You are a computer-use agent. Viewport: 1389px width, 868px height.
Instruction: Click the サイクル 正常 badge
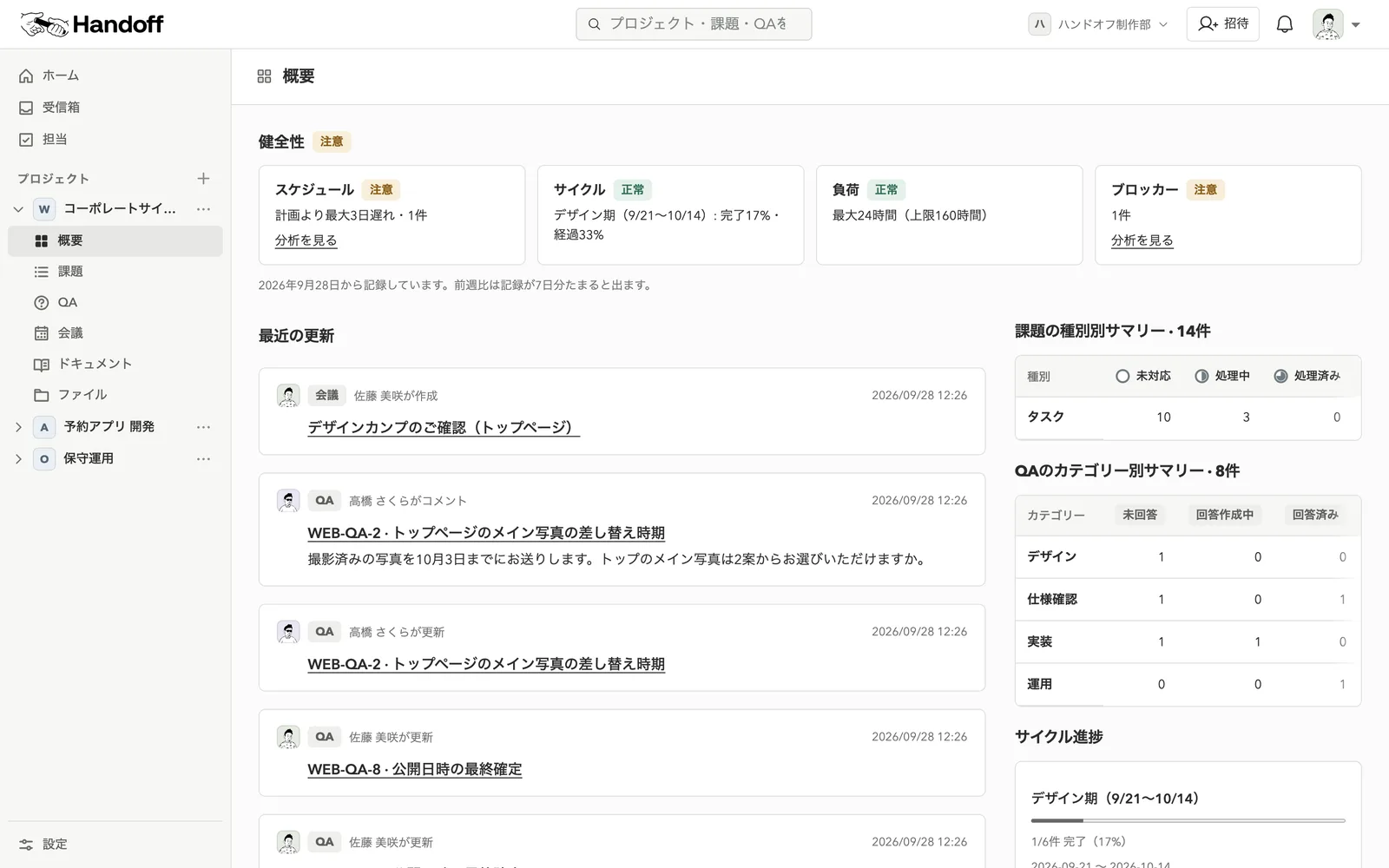(632, 189)
